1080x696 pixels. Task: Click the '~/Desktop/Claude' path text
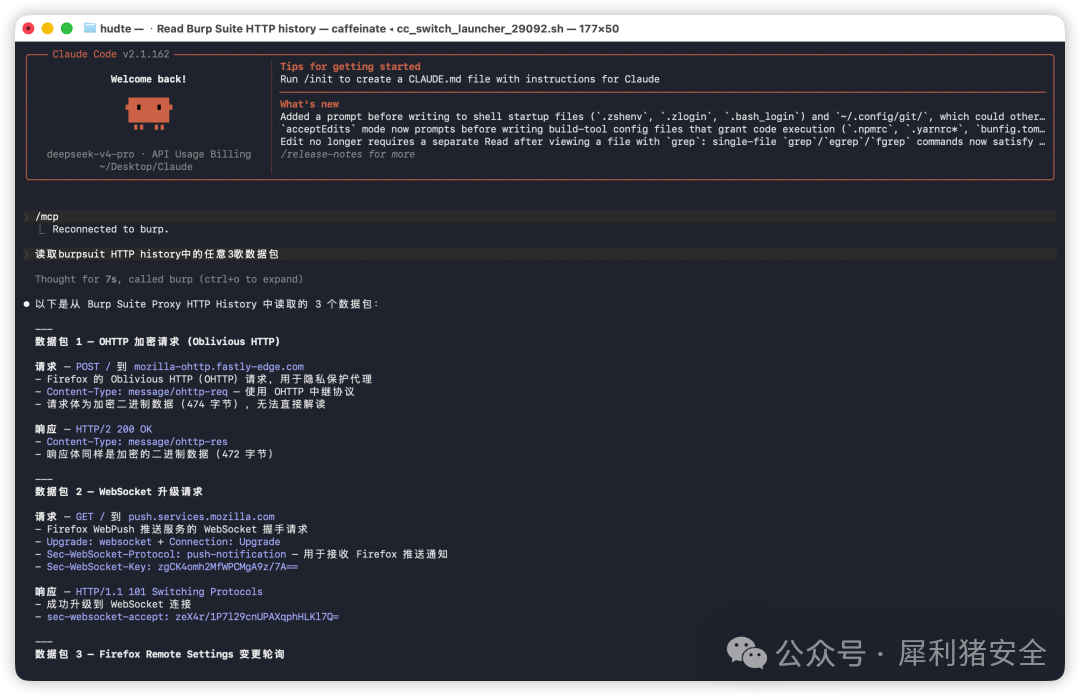tap(146, 167)
